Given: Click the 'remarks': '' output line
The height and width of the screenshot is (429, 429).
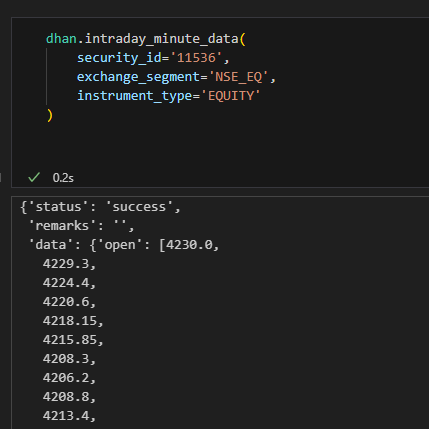Looking at the screenshot, I should pos(81,226).
